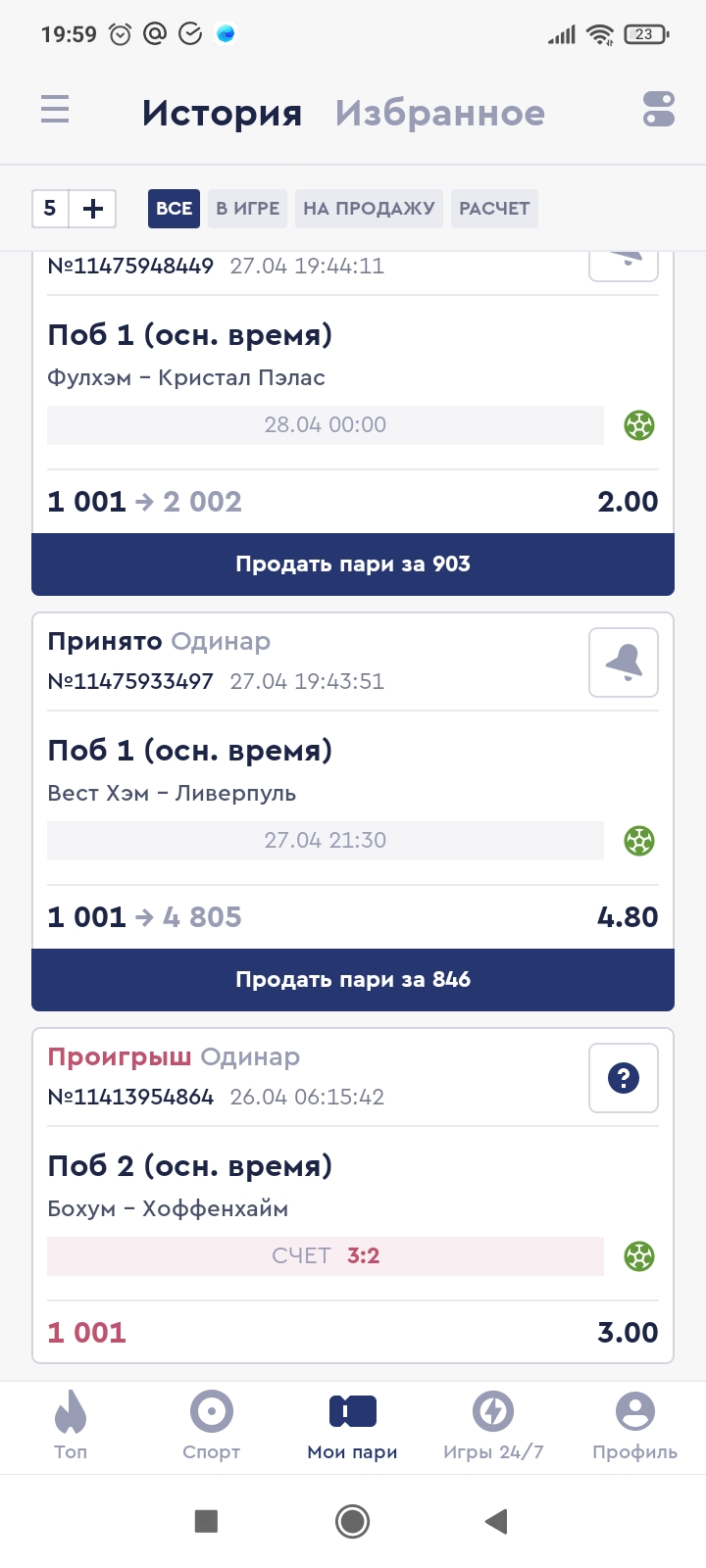
Task: Tap the bell icon for Вест Хэм bet
Action: coord(623,663)
